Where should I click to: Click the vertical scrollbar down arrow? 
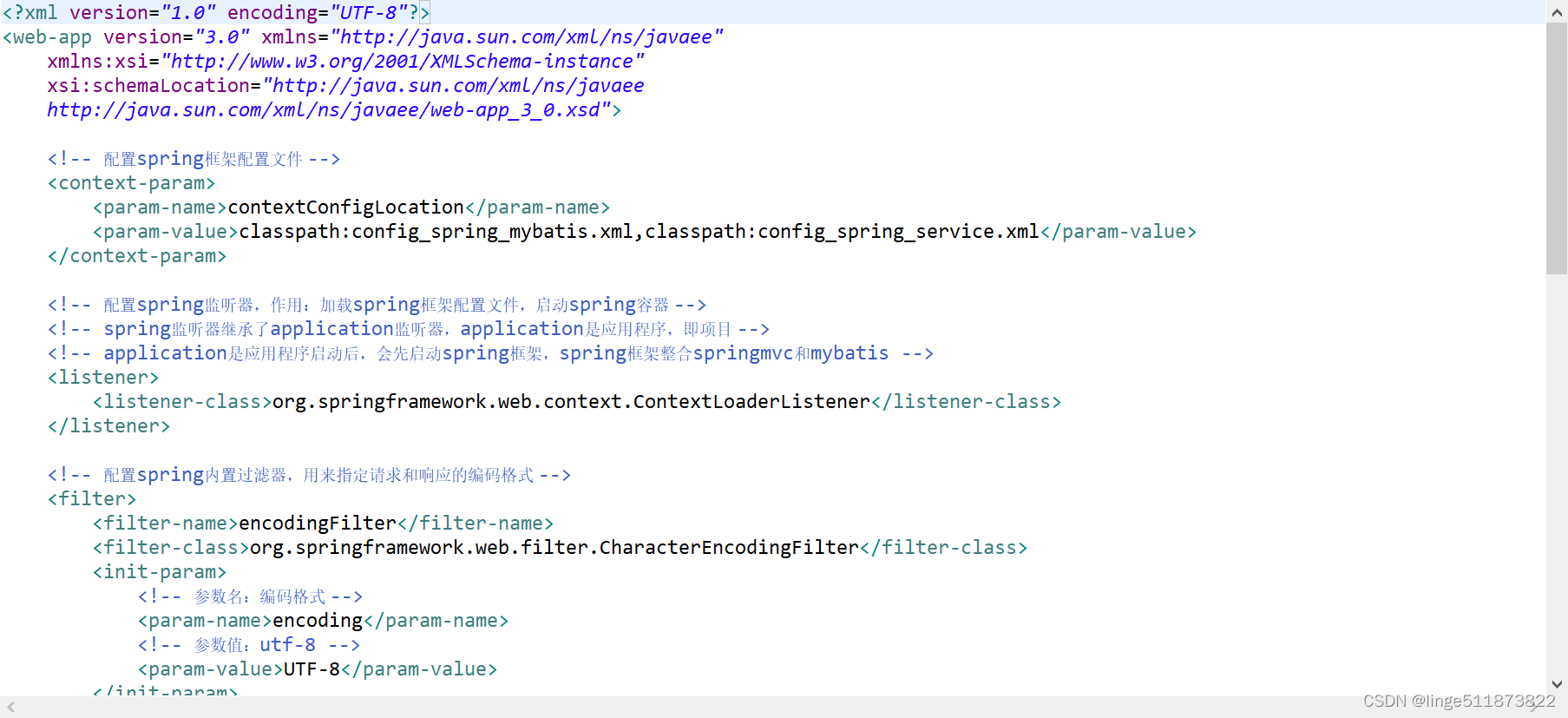1557,685
